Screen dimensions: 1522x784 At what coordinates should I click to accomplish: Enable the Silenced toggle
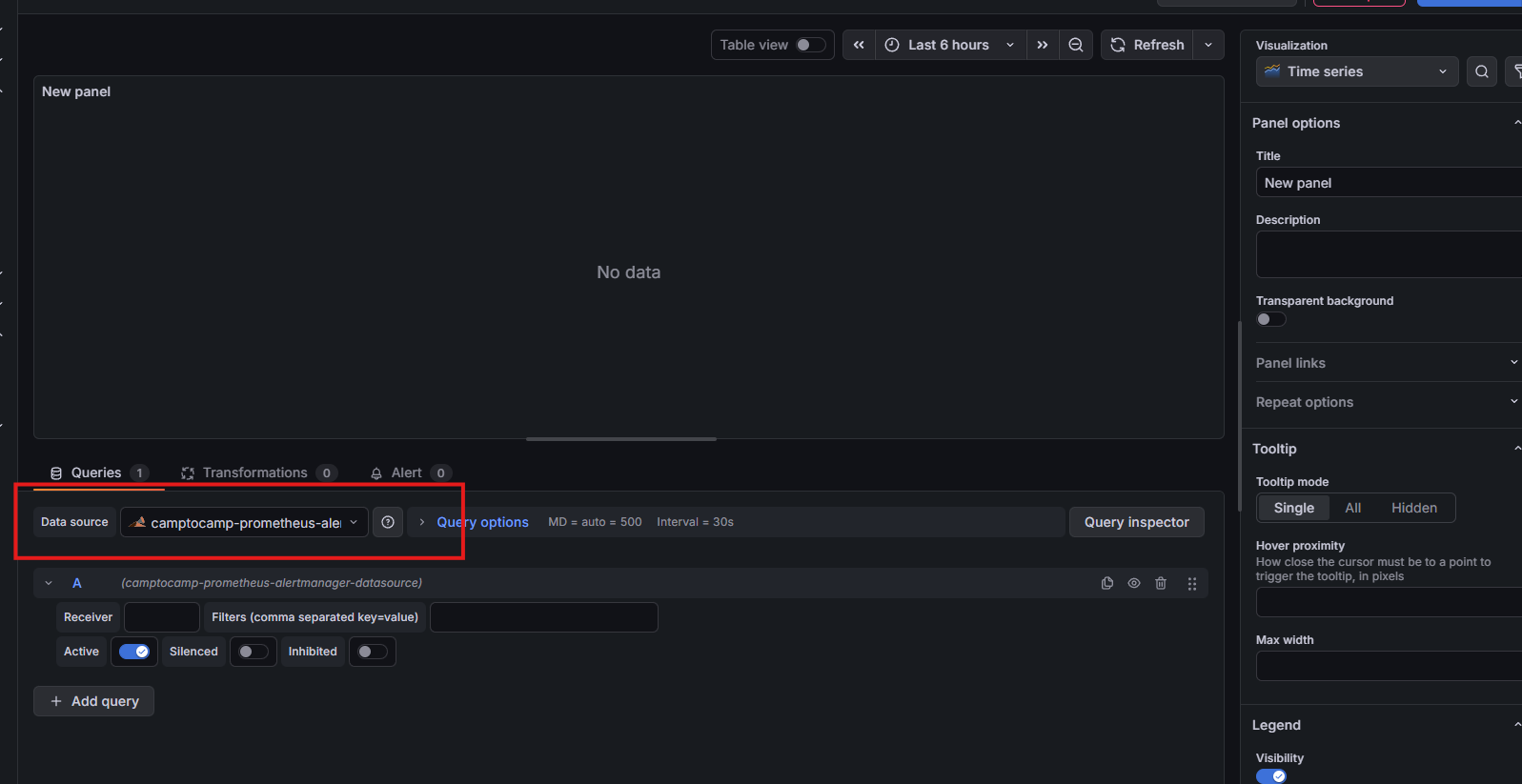tap(253, 652)
